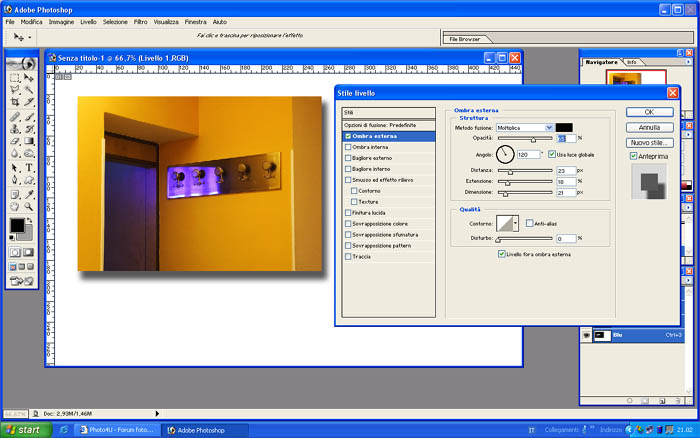700x438 pixels.
Task: Select the Crop tool
Action: (15, 102)
